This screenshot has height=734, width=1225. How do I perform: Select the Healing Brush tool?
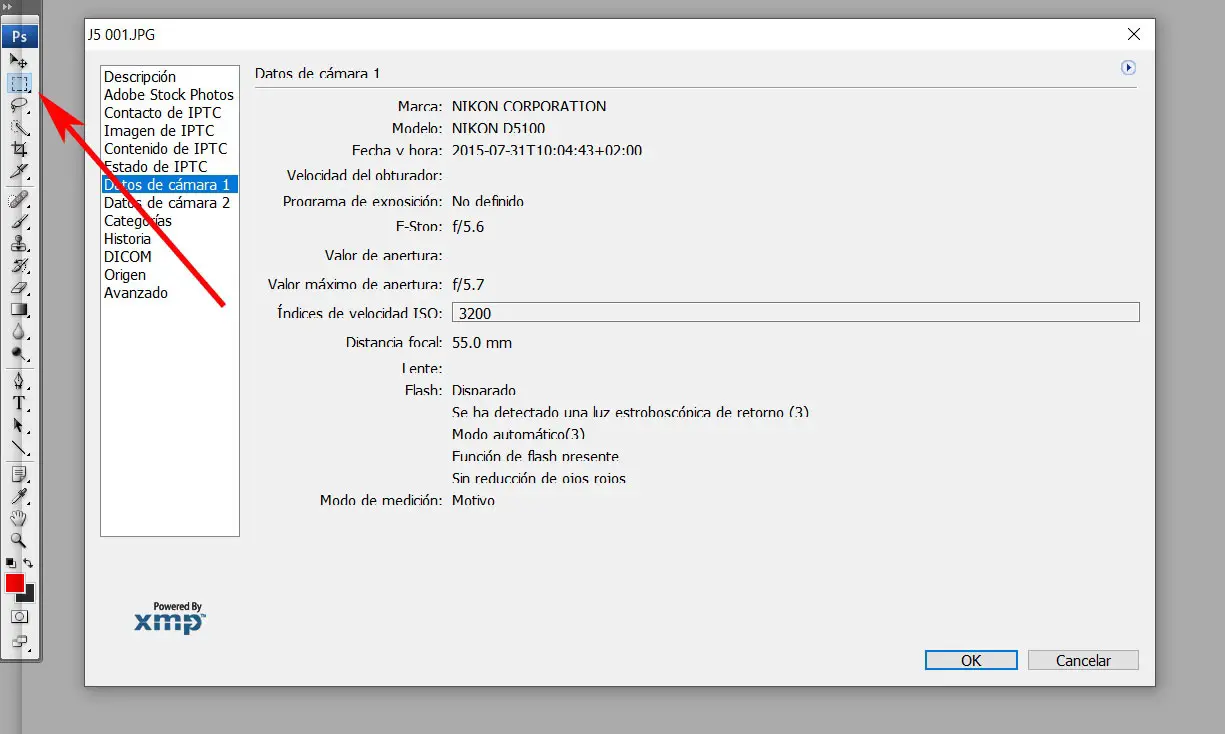19,200
